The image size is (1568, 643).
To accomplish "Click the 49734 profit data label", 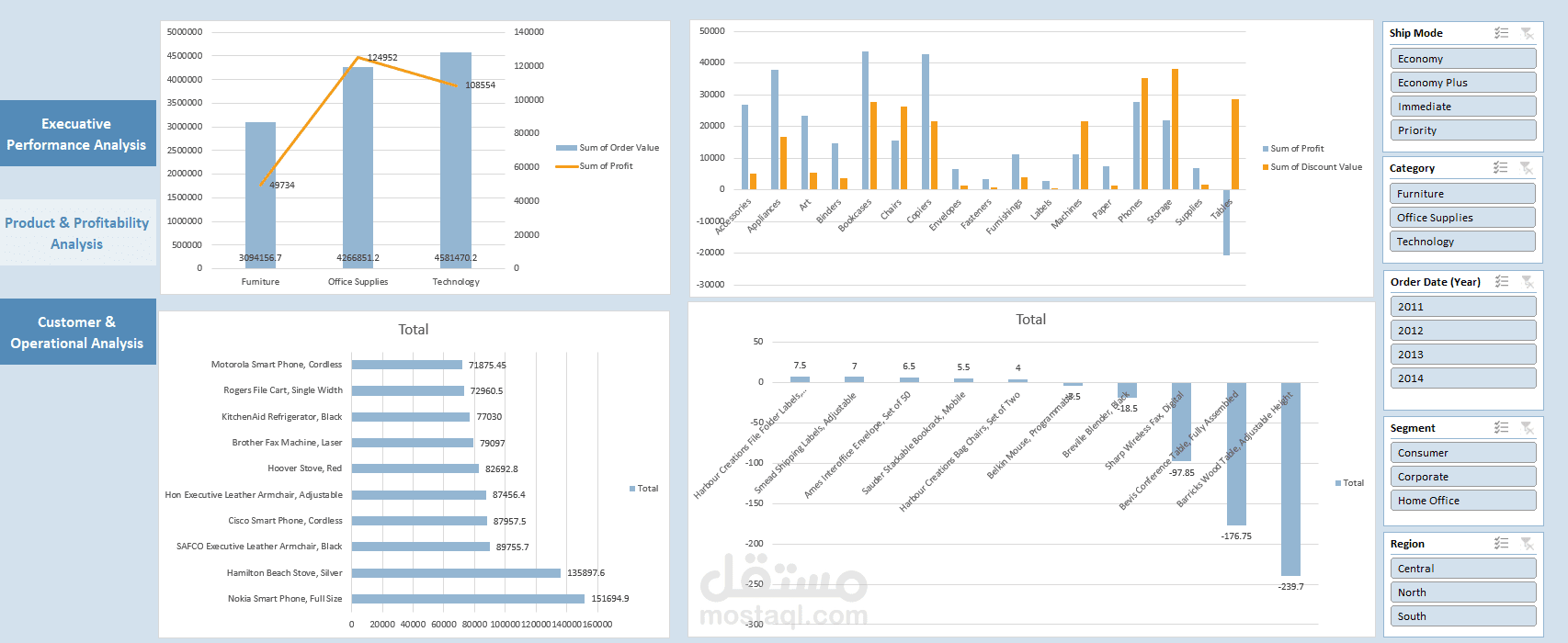I will 282,186.
